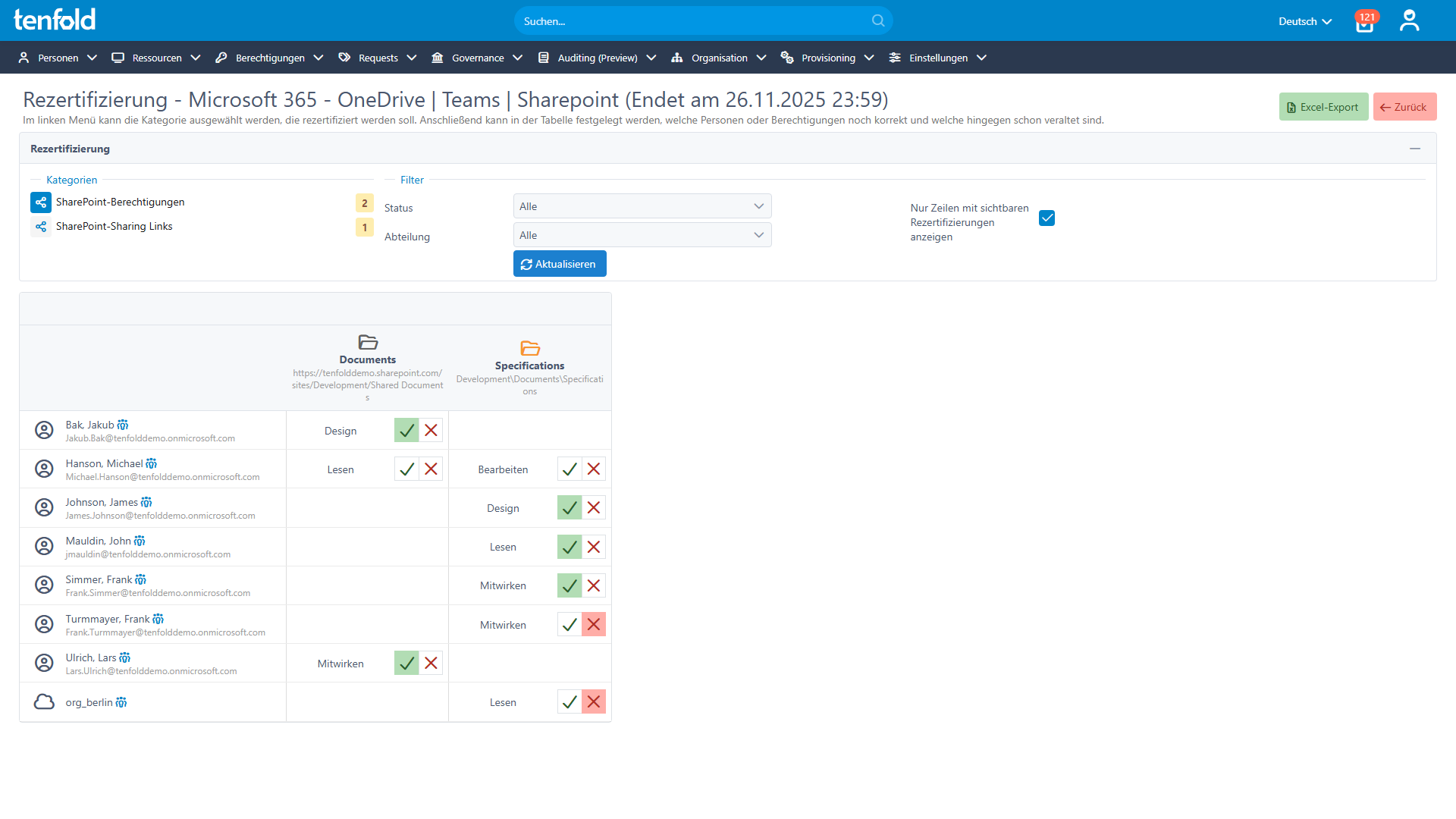The width and height of the screenshot is (1456, 819).
Task: Click the cloud icon next to org_berlin
Action: (44, 701)
